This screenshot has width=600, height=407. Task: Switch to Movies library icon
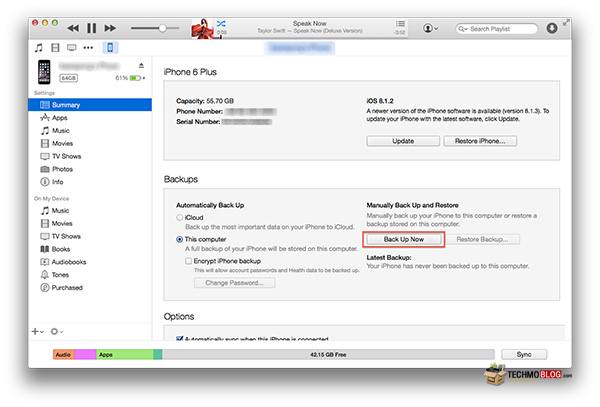coord(55,48)
